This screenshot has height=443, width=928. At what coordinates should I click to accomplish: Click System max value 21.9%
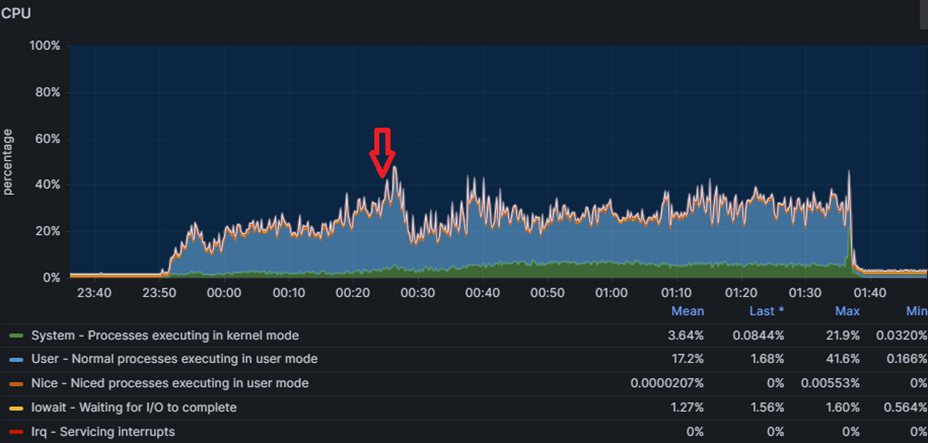point(843,335)
